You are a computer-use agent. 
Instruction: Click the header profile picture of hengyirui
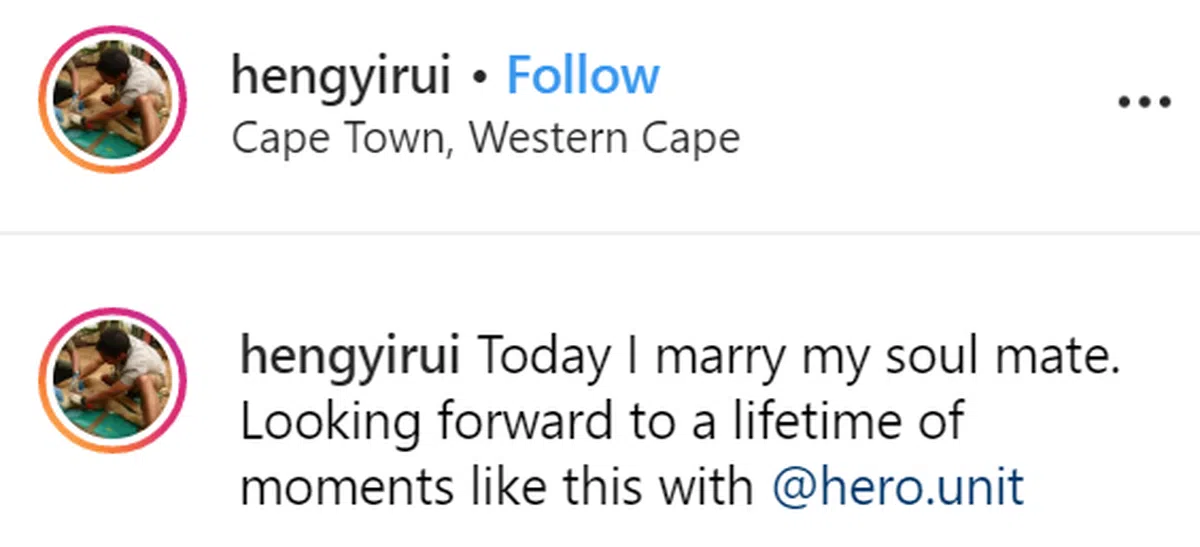click(111, 100)
